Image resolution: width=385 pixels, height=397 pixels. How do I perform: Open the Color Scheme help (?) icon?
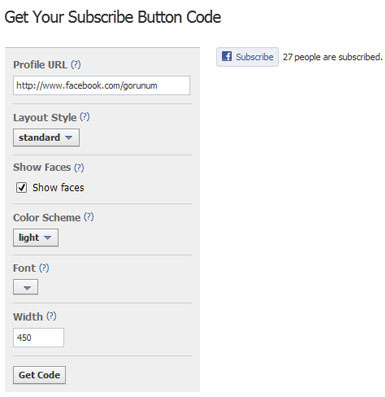pyautogui.click(x=89, y=217)
